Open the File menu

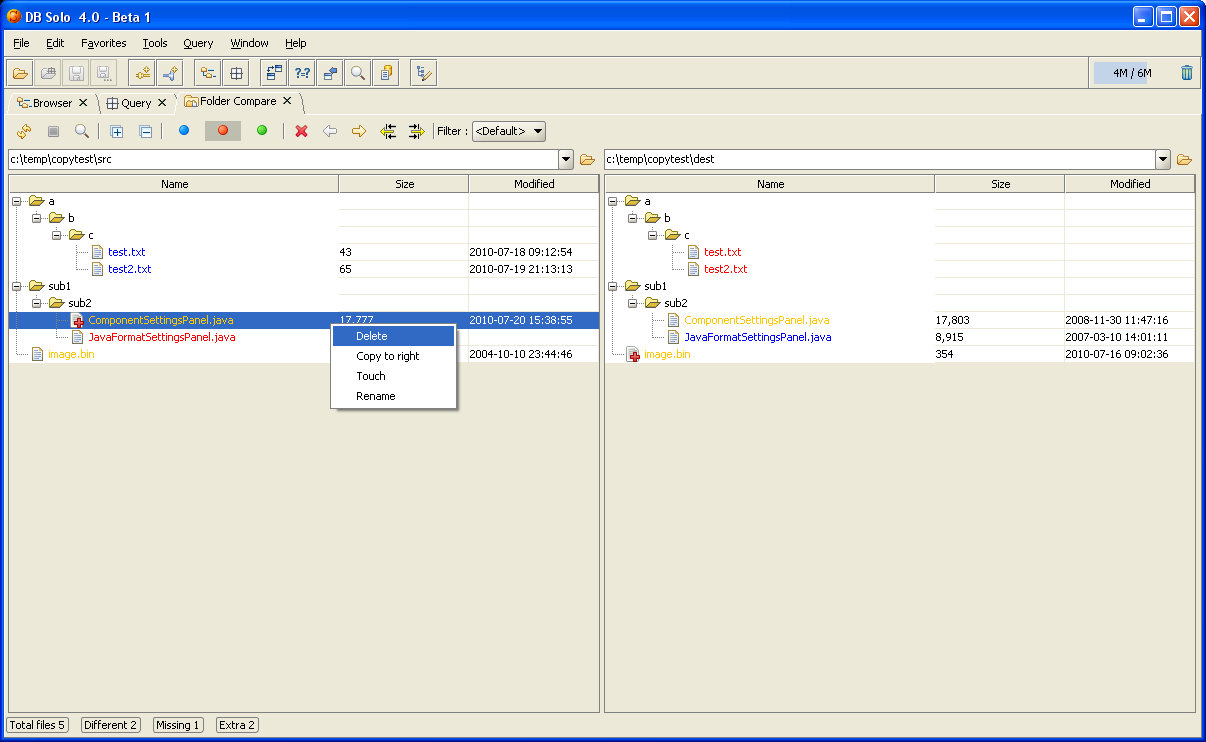[21, 43]
